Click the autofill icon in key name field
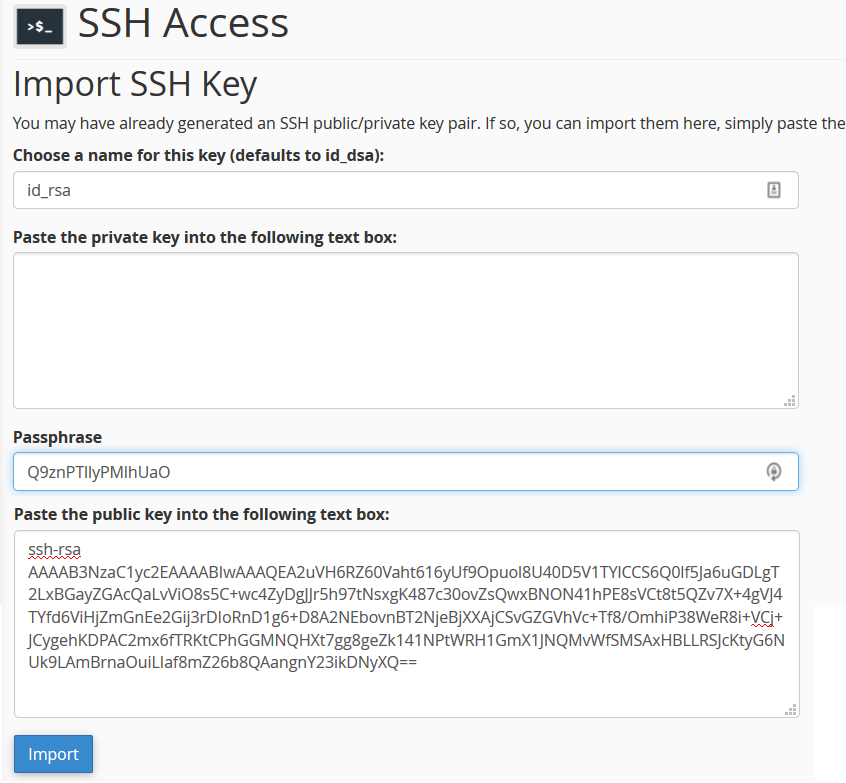The width and height of the screenshot is (846, 783). click(x=774, y=190)
